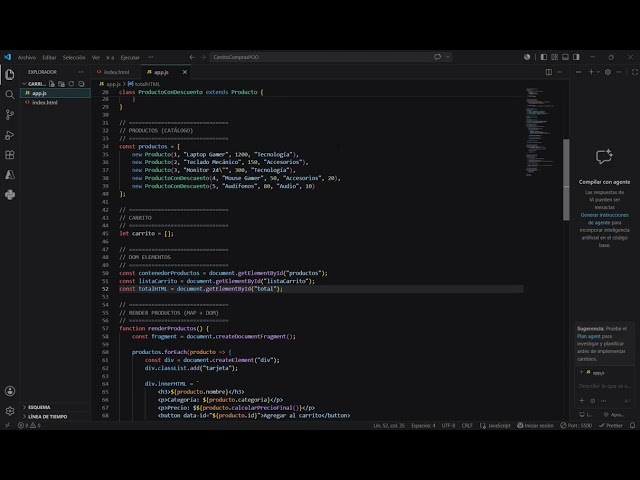
Task: Send the chat message arrow
Action: click(627, 400)
